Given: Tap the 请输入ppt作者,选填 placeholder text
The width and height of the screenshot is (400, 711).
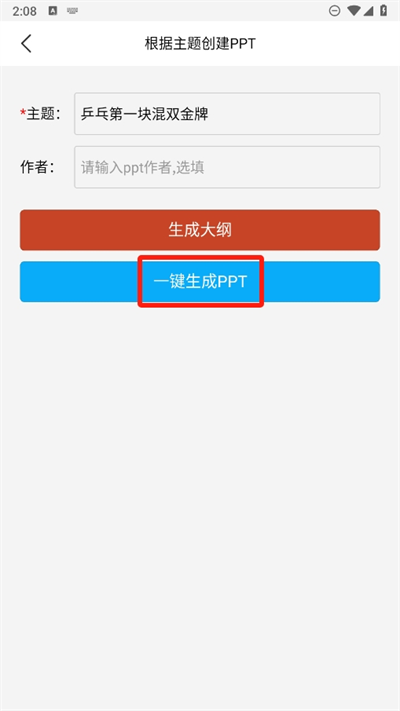Looking at the screenshot, I should click(142, 167).
